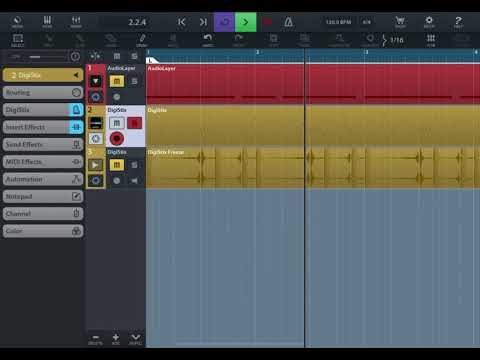Image resolution: width=480 pixels, height=360 pixels.
Task: Click the transport record button
Action: (x=267, y=22)
